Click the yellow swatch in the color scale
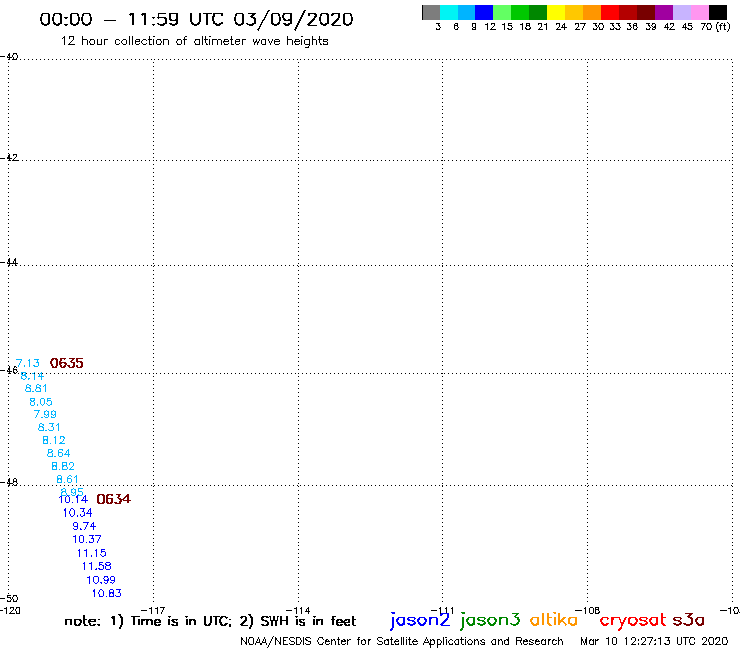Viewport: 740px width, 650px height. pyautogui.click(x=556, y=12)
